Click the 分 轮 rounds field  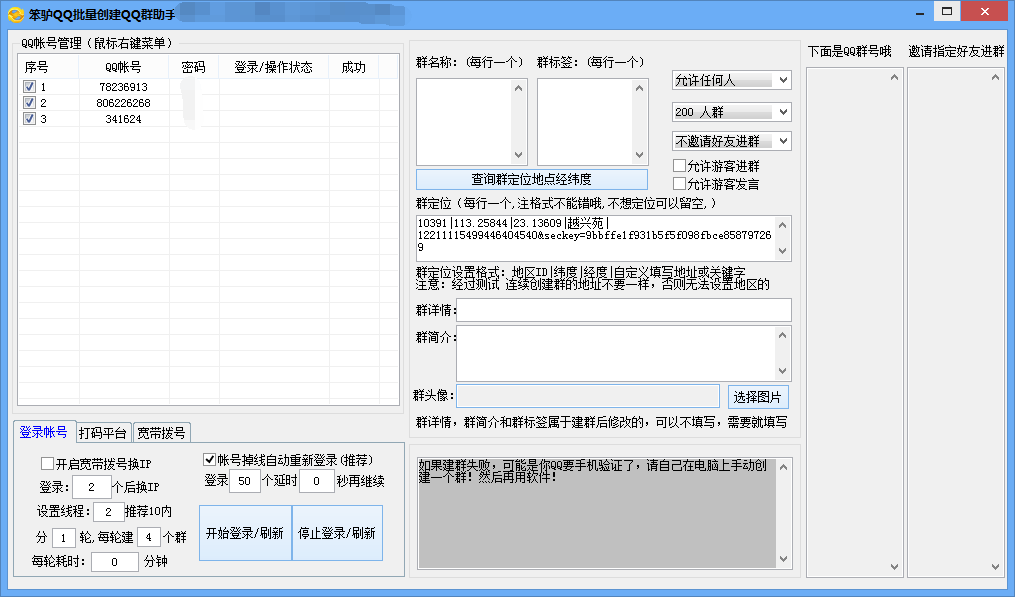click(63, 537)
